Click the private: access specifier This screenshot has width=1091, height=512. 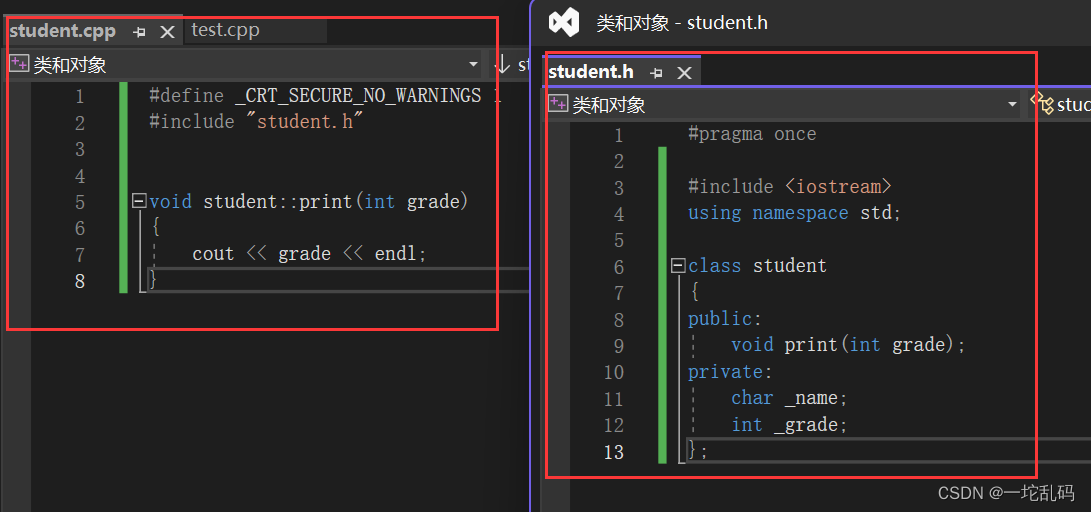pyautogui.click(x=731, y=372)
